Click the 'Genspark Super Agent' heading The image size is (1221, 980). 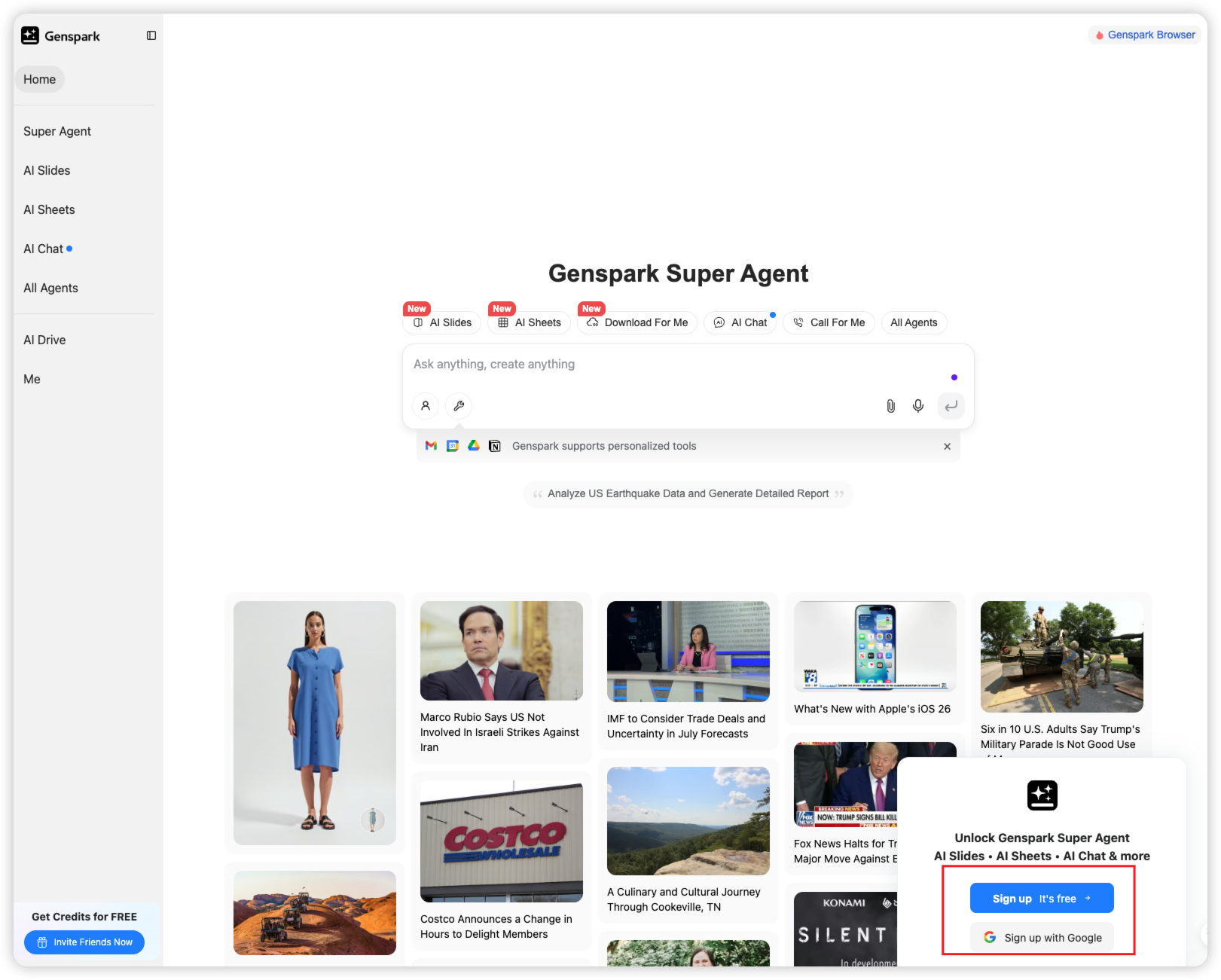pos(678,273)
